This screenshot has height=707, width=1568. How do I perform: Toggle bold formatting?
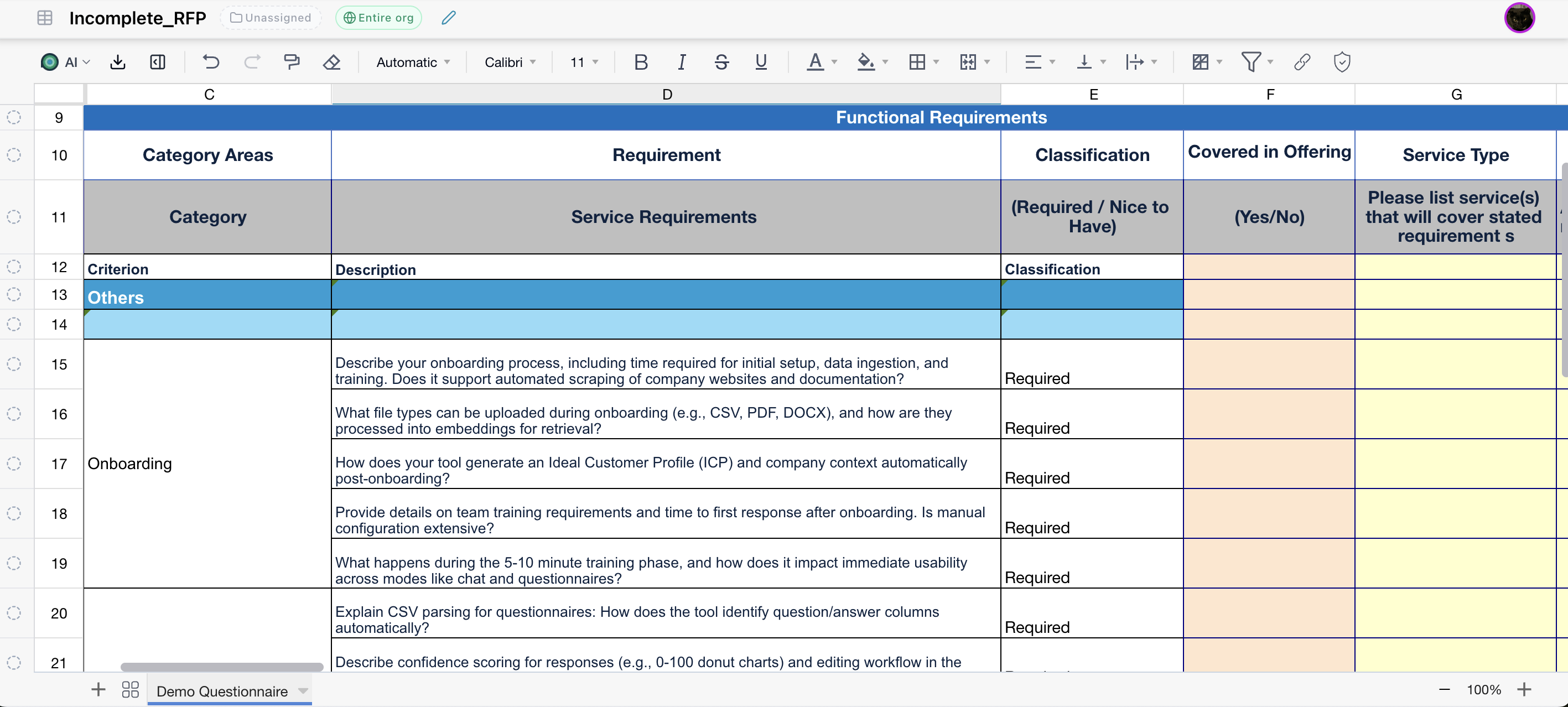pos(640,61)
